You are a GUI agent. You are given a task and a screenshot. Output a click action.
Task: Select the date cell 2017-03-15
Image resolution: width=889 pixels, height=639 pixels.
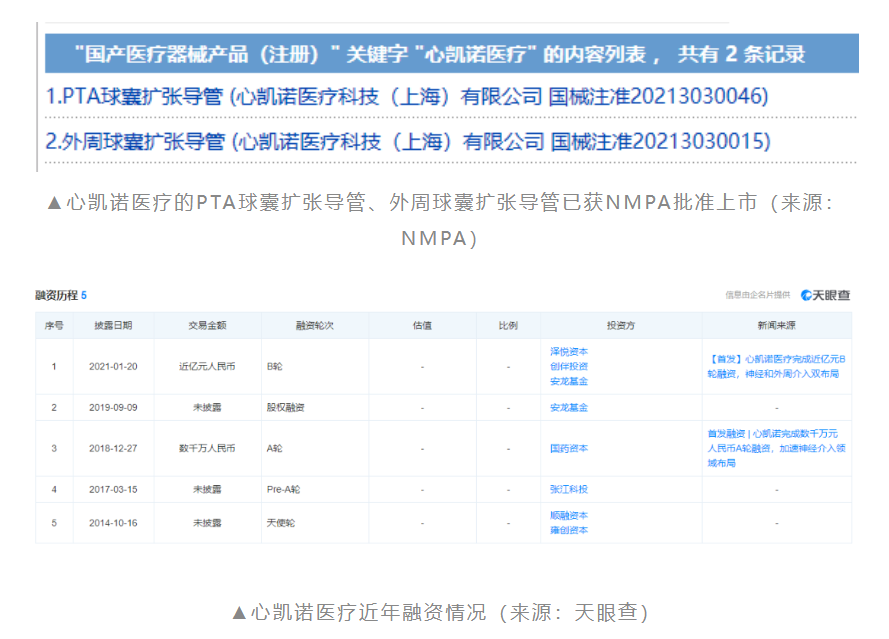point(113,489)
